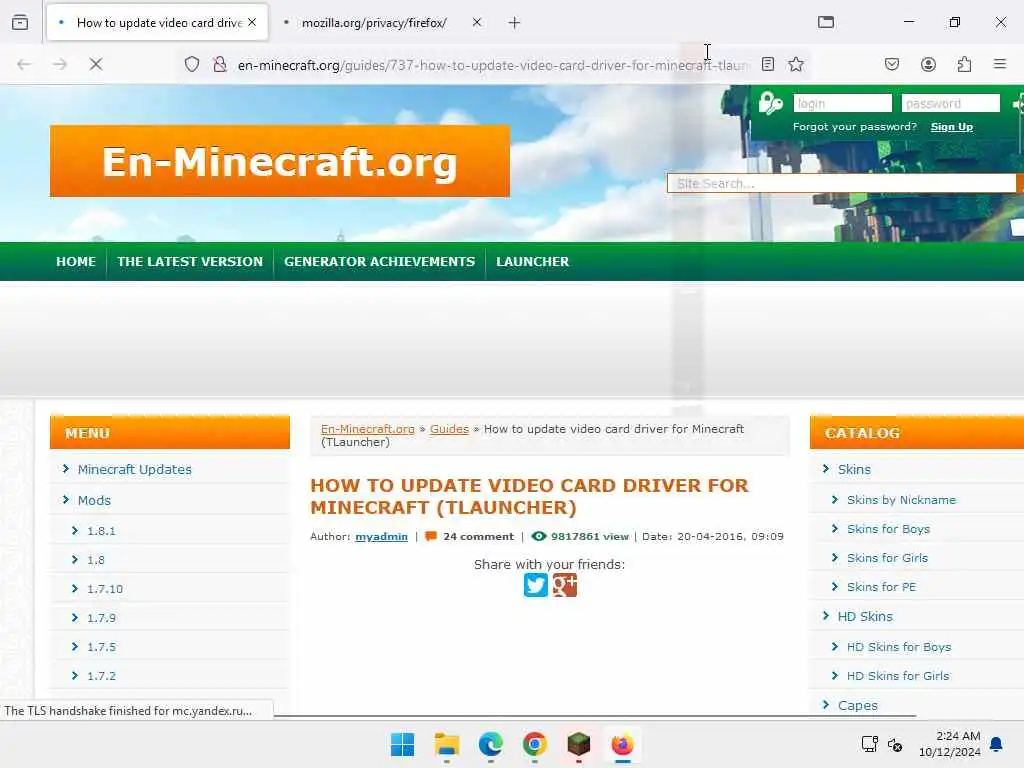
Task: Go back to previous page
Action: [x=24, y=64]
